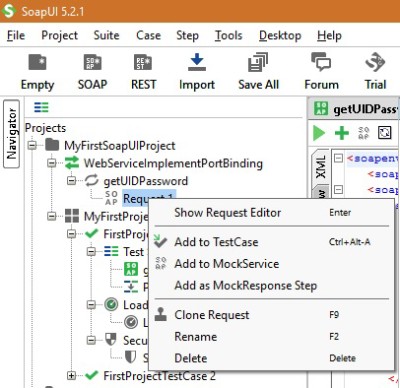400x388 pixels.
Task: Choose Add to TestCase
Action: click(x=271, y=242)
